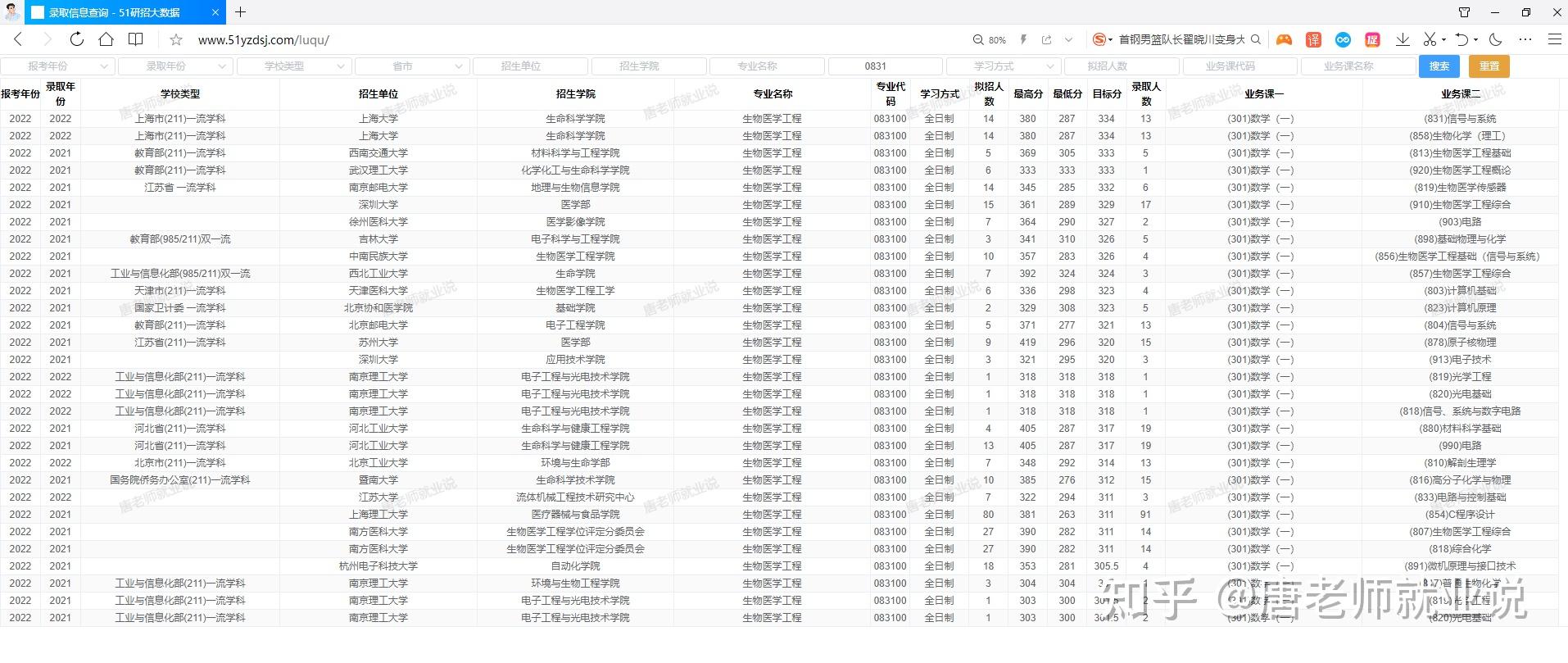Open the user avatar profile icon
The image size is (1568, 663).
click(x=11, y=12)
